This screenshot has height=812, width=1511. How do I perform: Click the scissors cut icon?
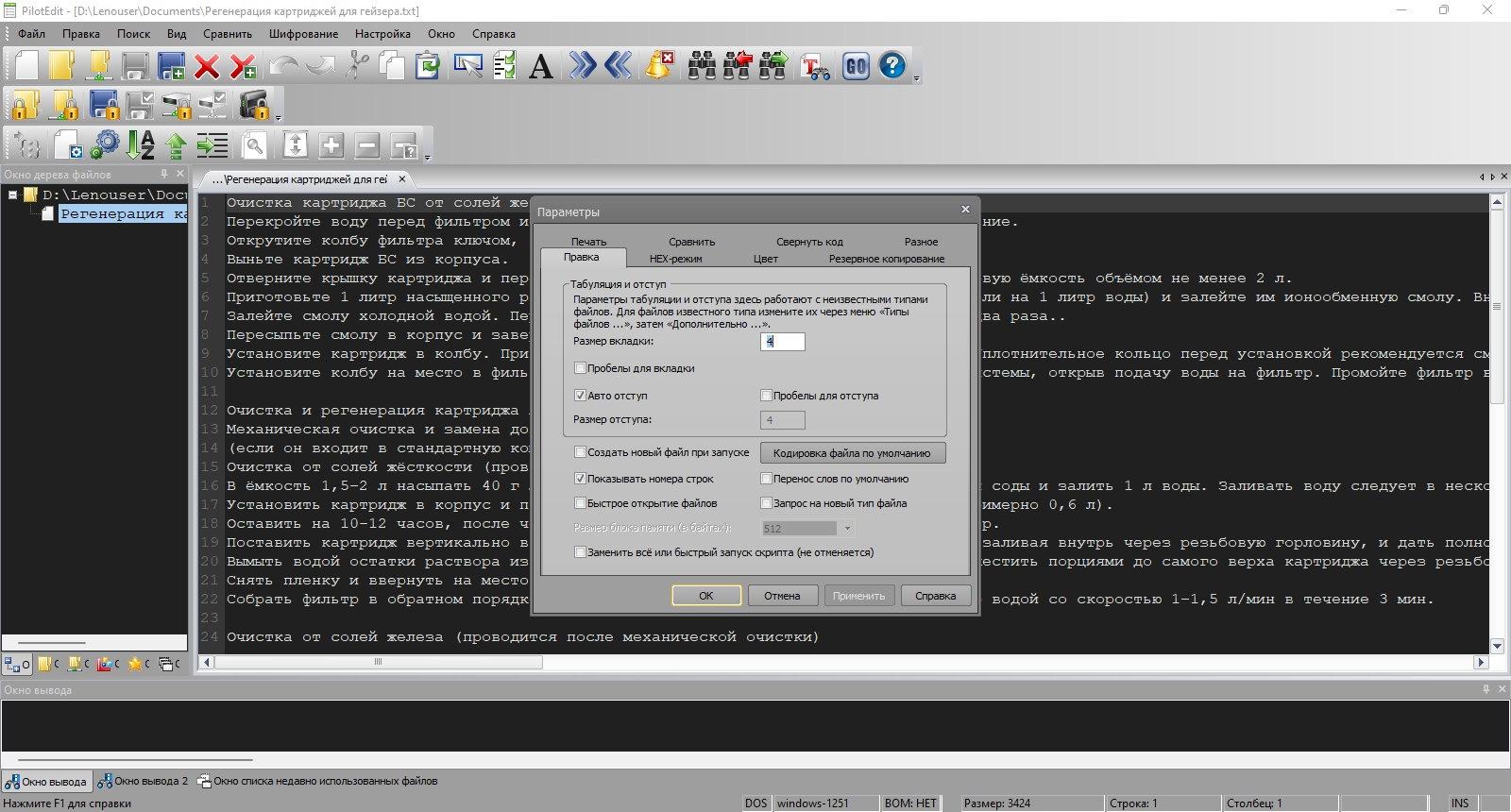tap(356, 65)
